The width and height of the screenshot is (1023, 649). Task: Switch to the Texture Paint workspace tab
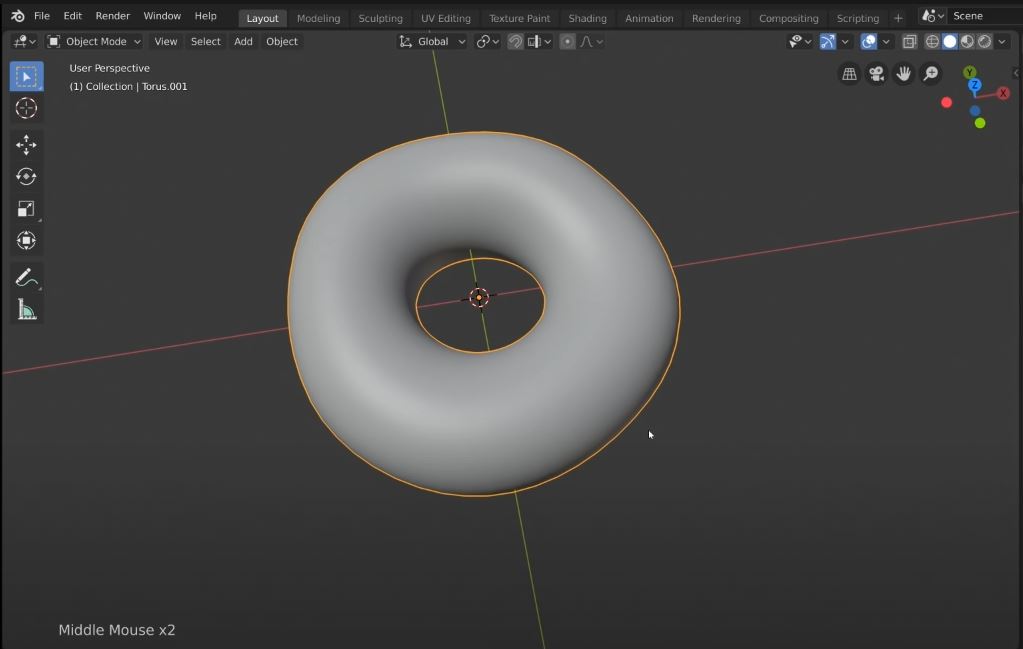pos(519,18)
